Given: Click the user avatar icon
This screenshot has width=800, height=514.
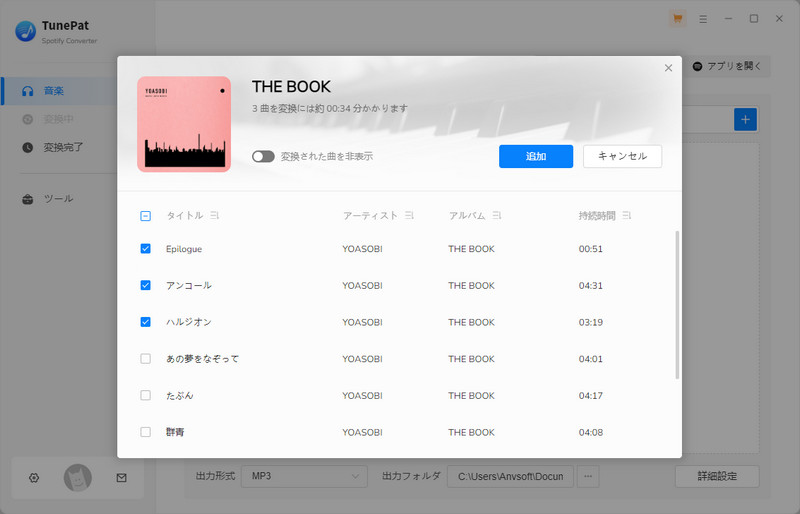Looking at the screenshot, I should 78,478.
